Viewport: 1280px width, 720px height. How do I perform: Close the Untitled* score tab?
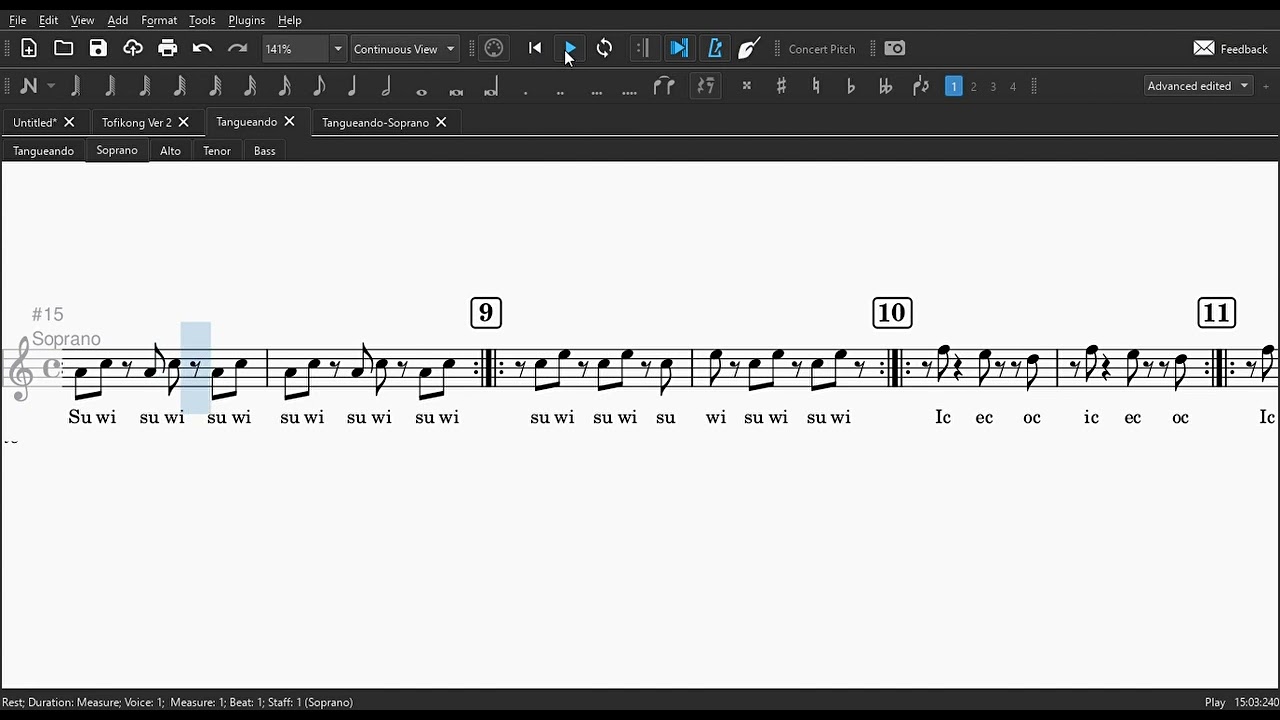click(69, 122)
